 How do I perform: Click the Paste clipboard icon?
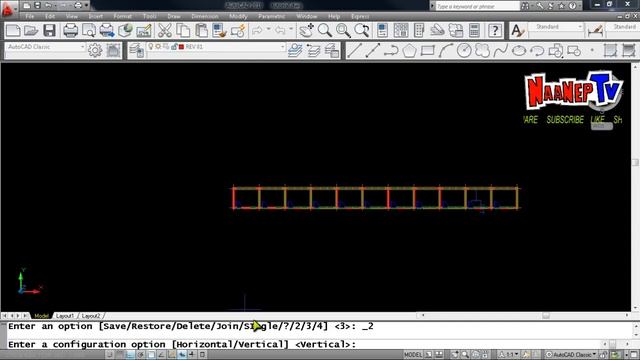[201, 31]
